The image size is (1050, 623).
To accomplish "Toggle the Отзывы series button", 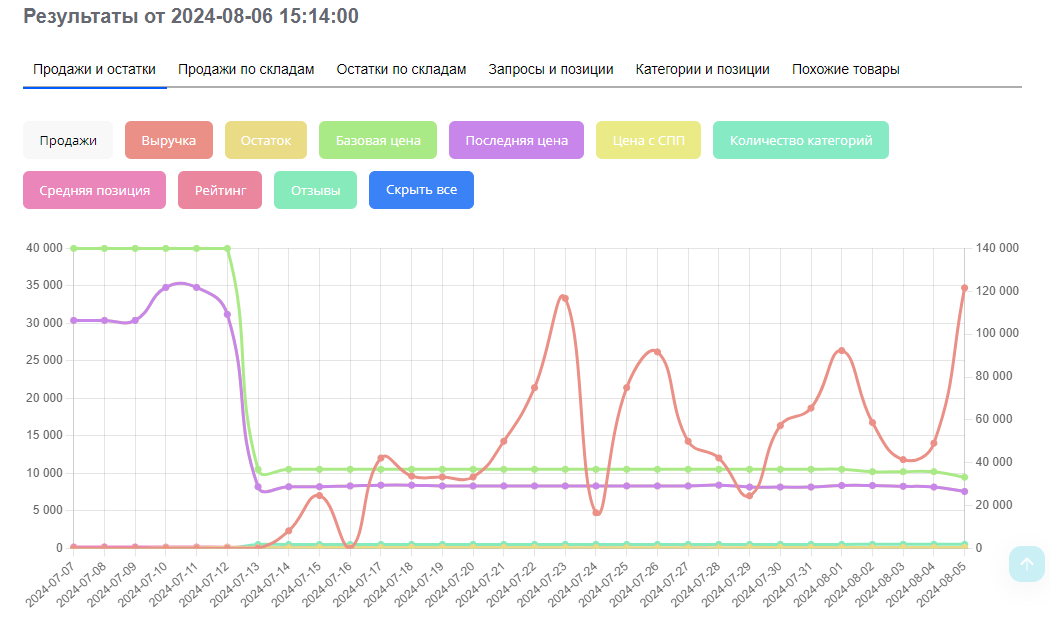I will coord(315,190).
